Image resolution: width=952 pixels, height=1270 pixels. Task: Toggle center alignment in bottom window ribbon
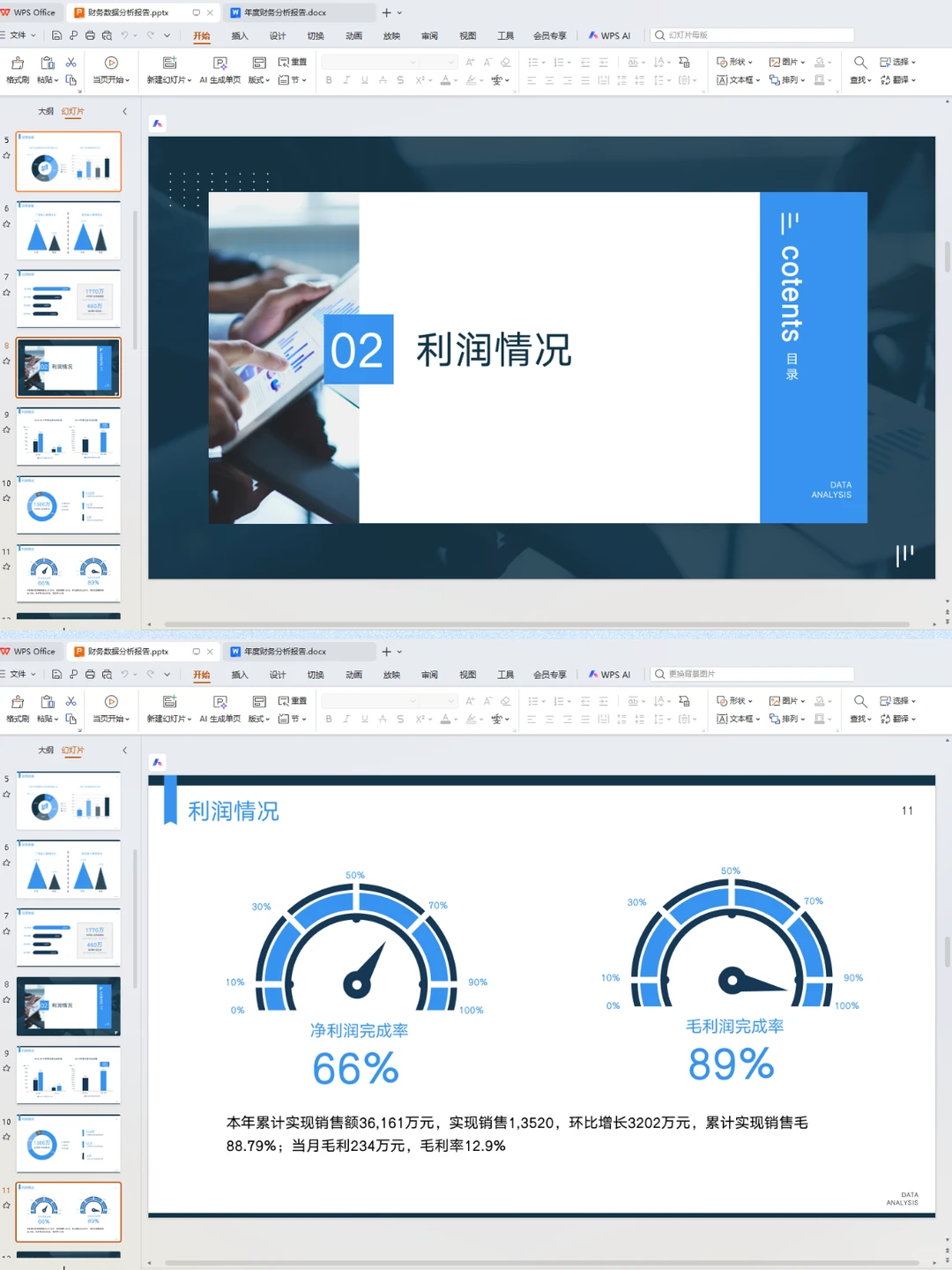[x=549, y=719]
